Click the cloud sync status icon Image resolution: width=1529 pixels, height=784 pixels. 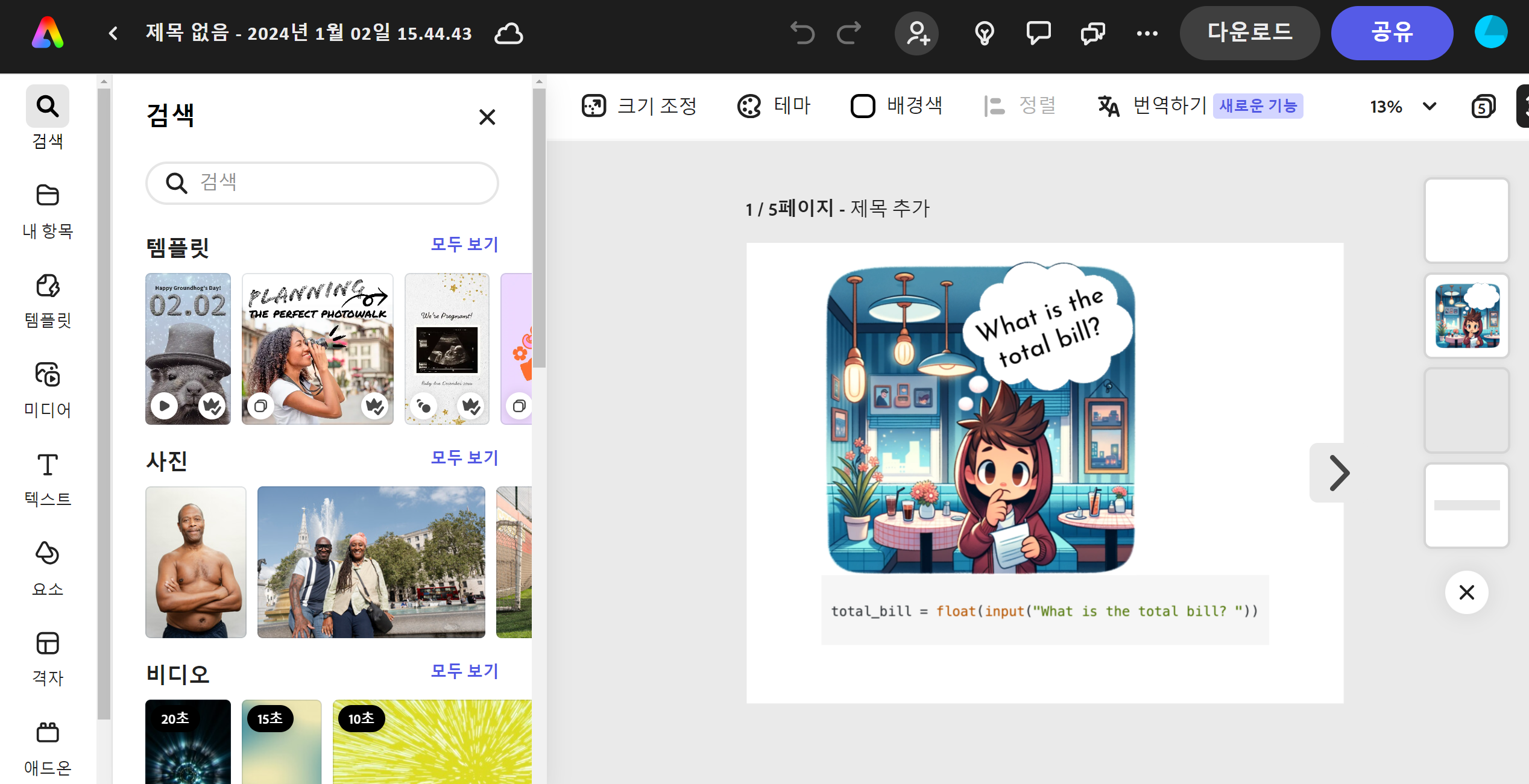(x=508, y=34)
